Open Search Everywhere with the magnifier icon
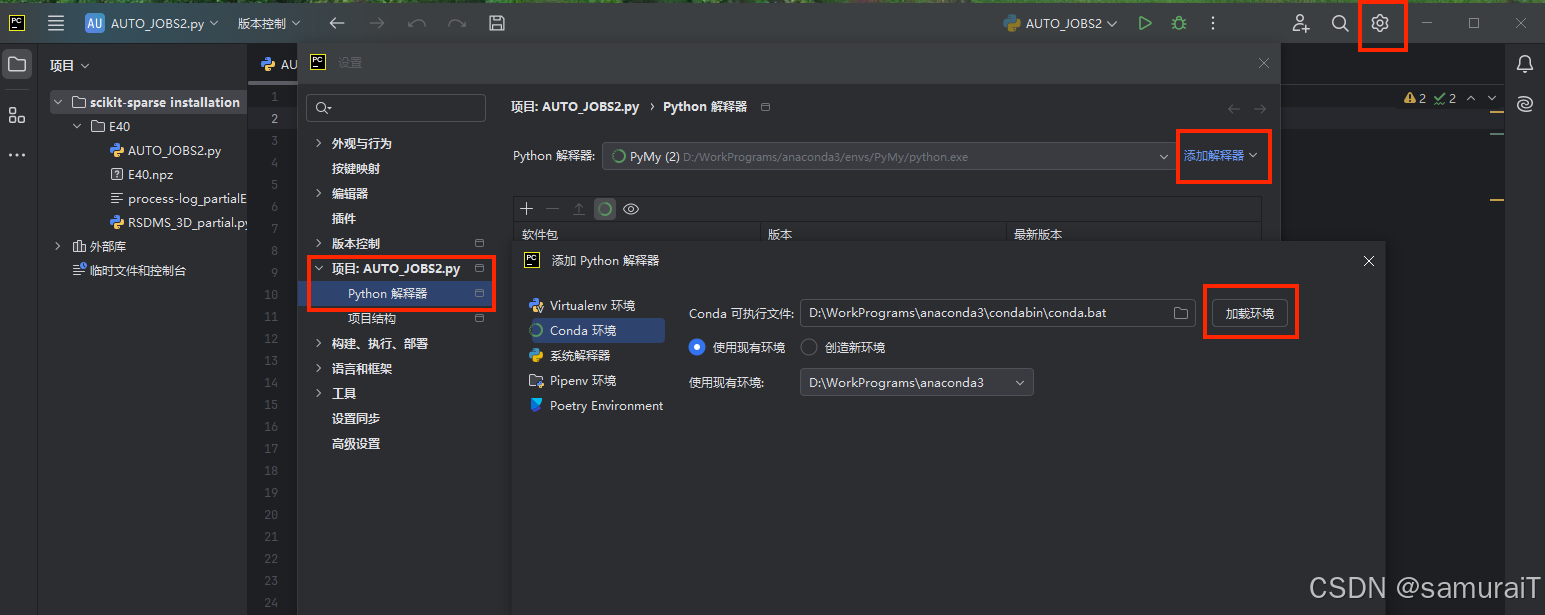The image size is (1545, 615). click(x=1340, y=23)
